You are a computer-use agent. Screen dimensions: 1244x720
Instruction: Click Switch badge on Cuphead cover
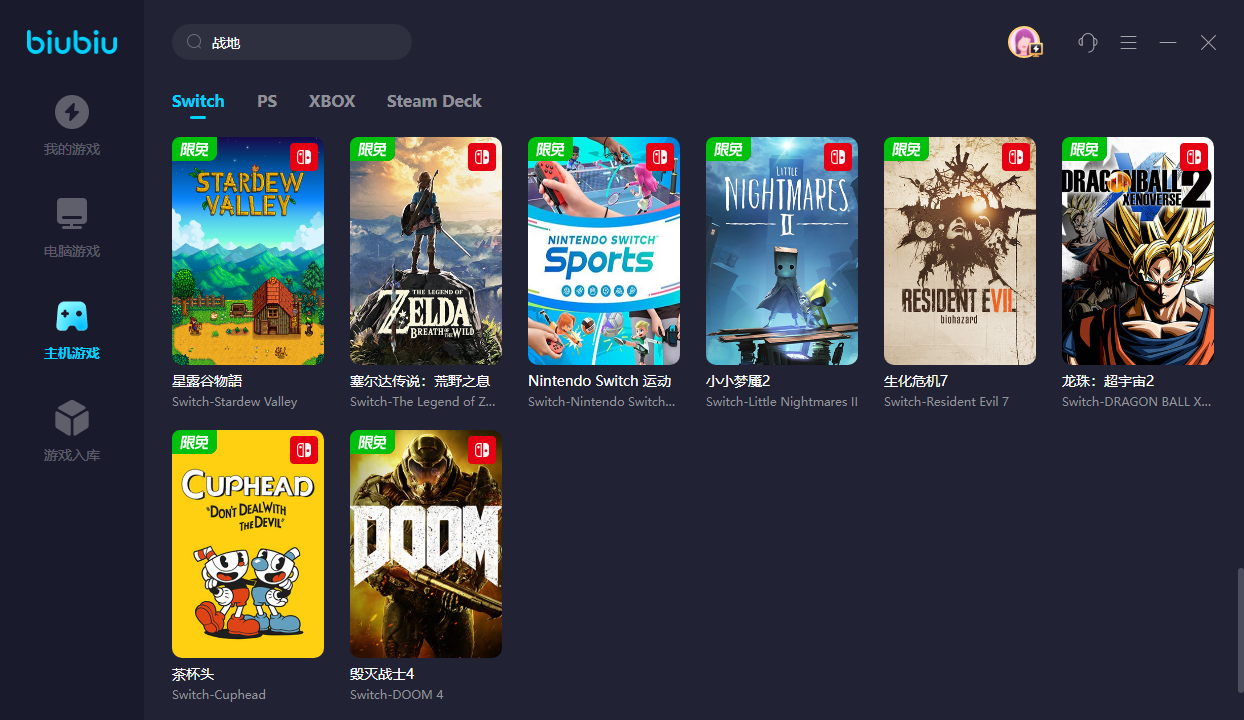304,450
